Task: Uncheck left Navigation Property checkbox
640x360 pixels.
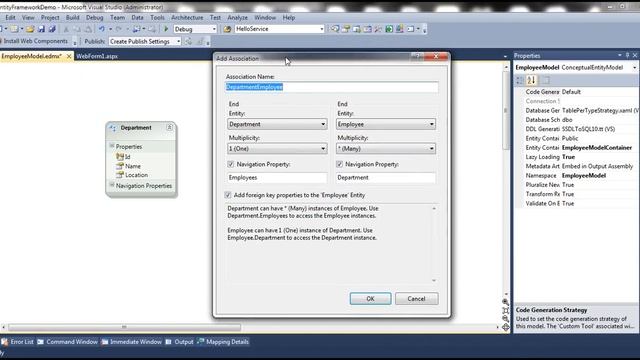Action: pos(231,164)
